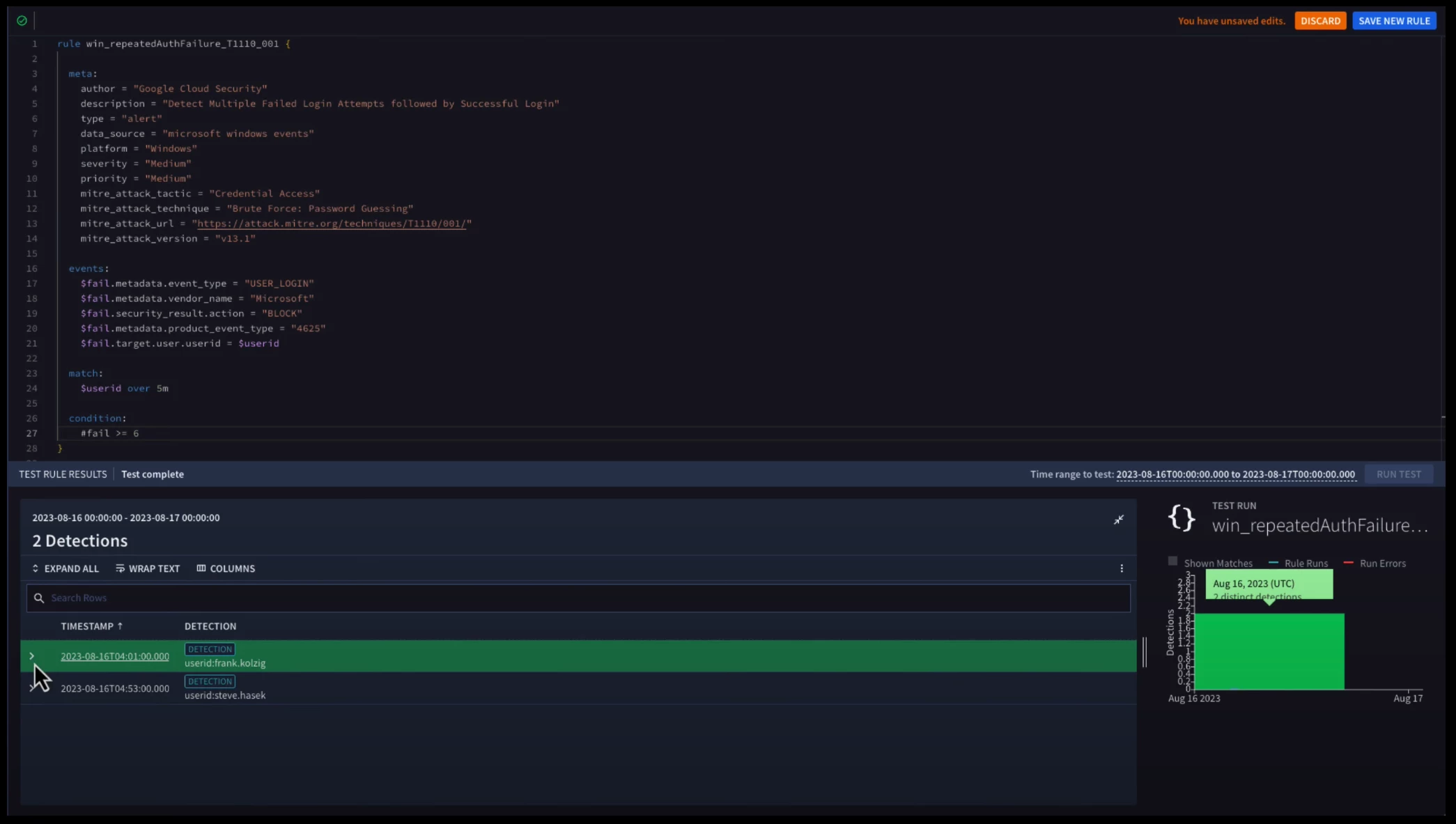Click the green rule validation checkmark icon
This screenshot has height=824, width=1456.
(x=22, y=21)
